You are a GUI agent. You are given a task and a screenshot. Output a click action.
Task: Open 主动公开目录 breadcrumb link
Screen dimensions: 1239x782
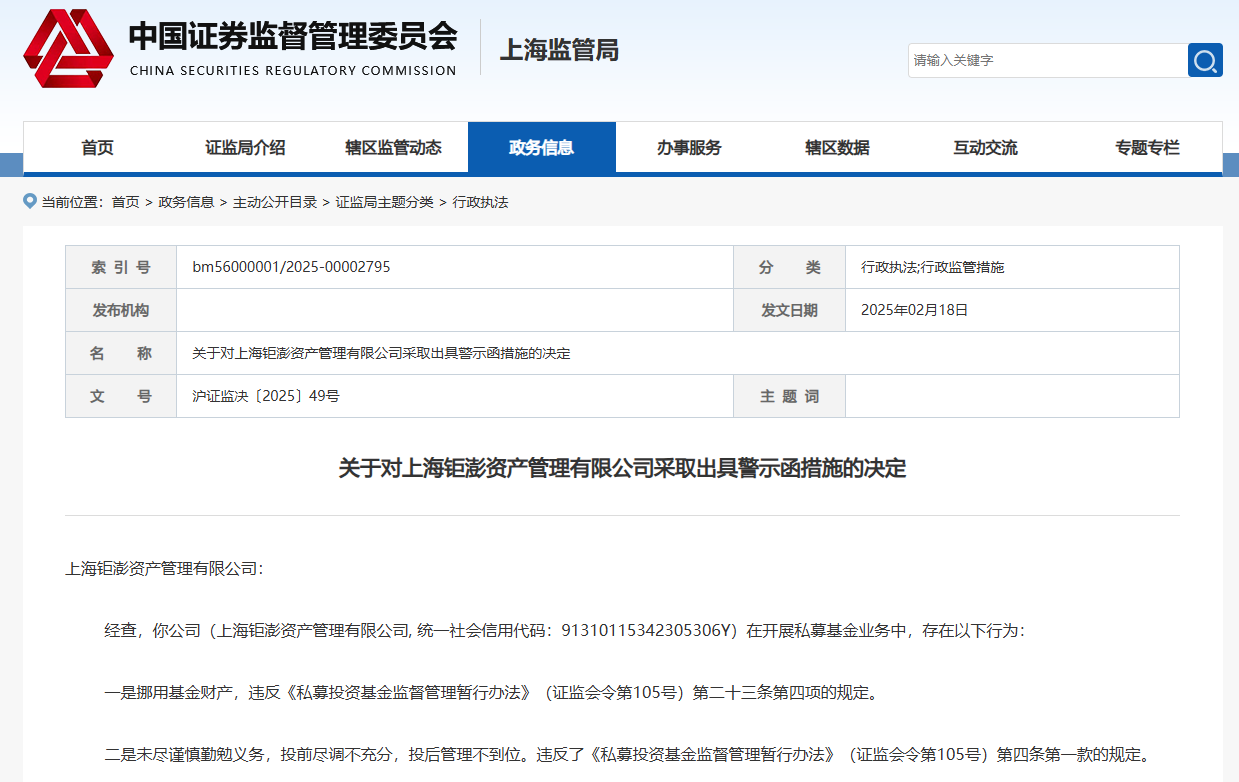point(274,202)
